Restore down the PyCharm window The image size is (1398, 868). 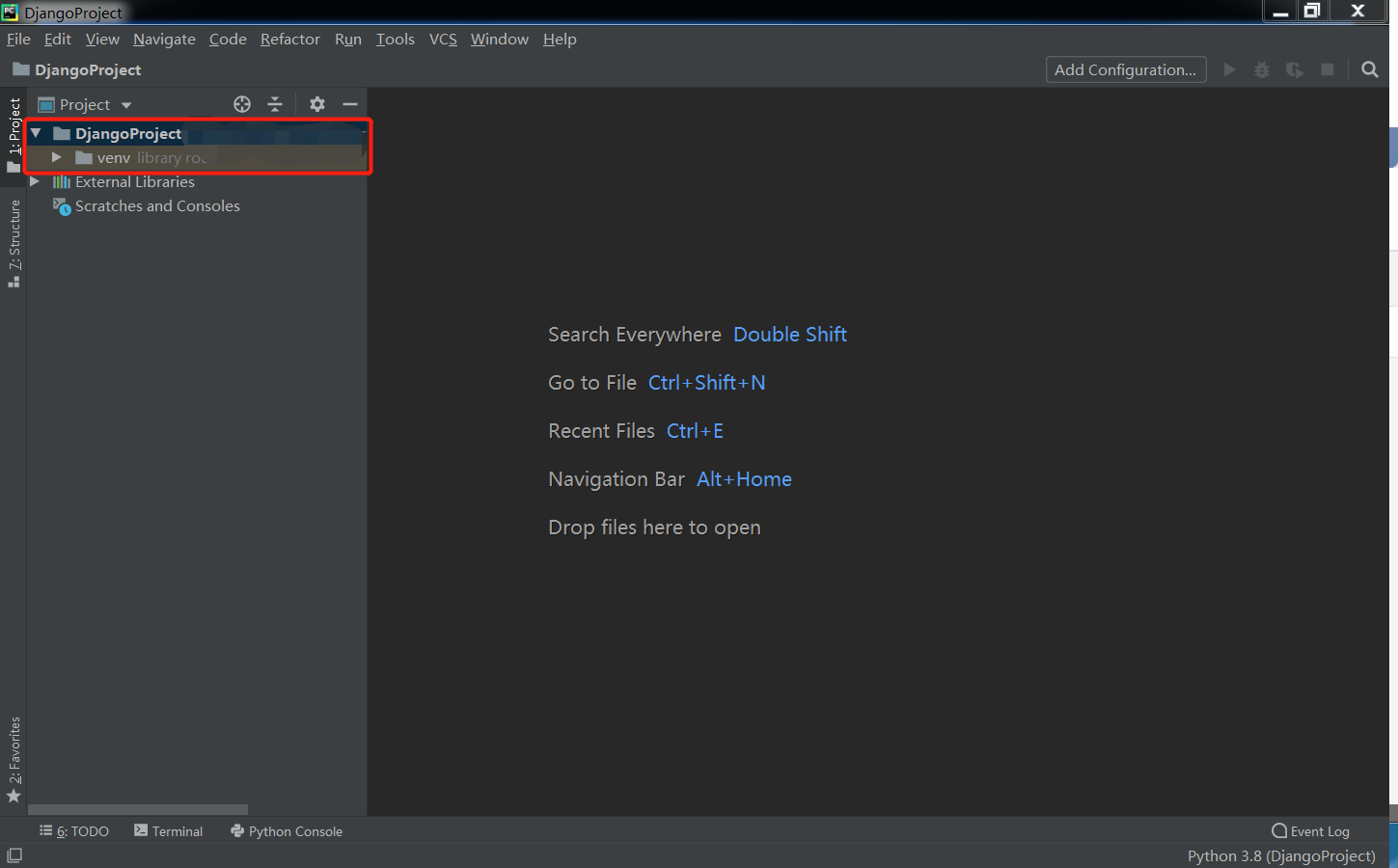pos(1312,12)
